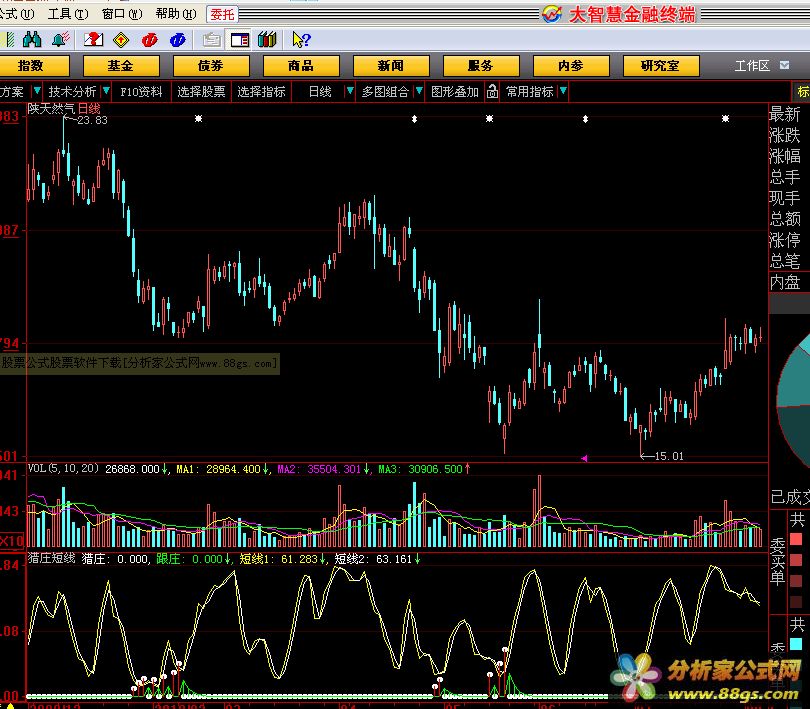
Task: Click the 总额 label in the side panel
Action: click(x=785, y=219)
